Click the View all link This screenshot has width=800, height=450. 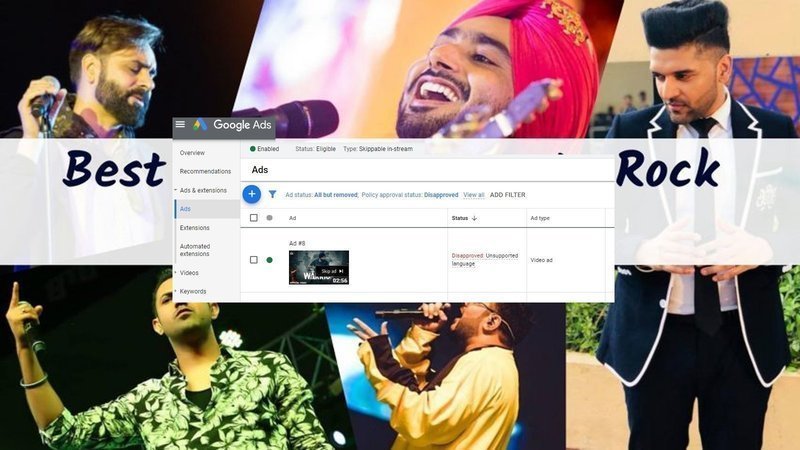[x=473, y=195]
